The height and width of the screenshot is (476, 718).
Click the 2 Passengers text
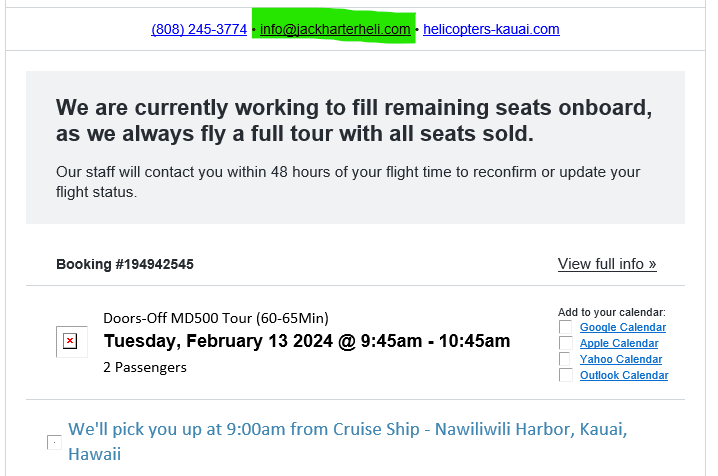(145, 367)
